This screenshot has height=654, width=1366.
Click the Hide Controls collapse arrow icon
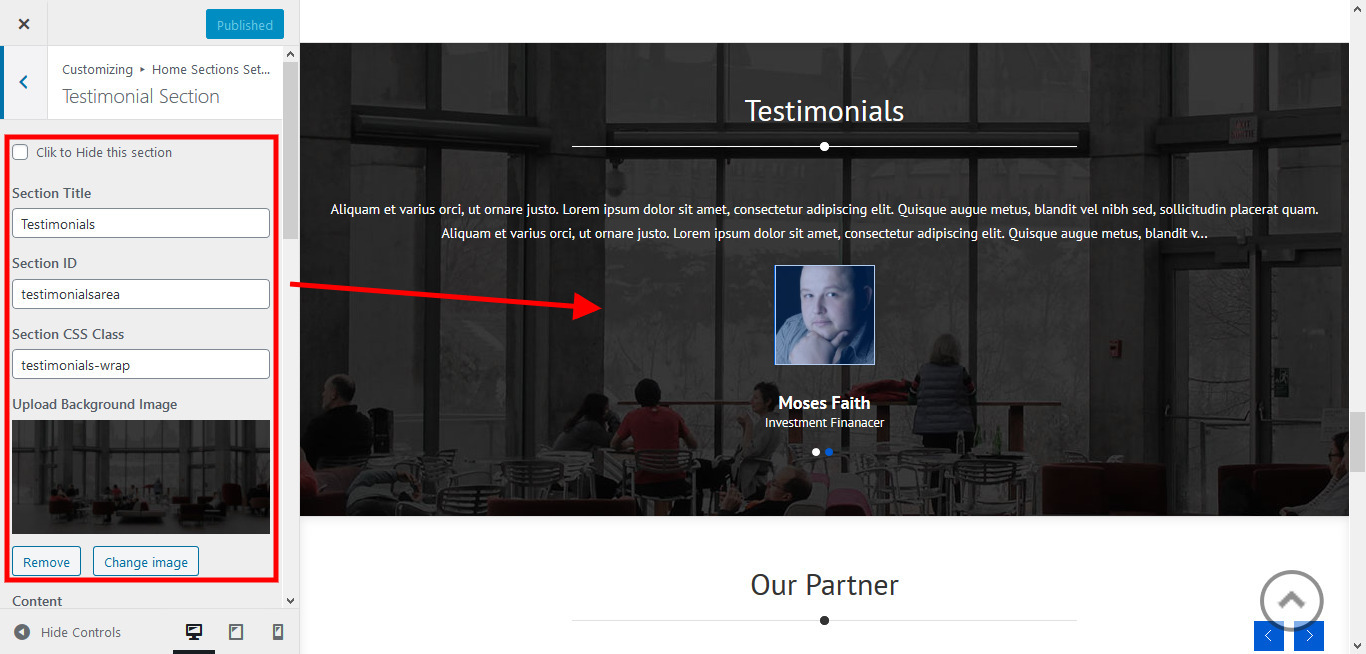point(22,632)
